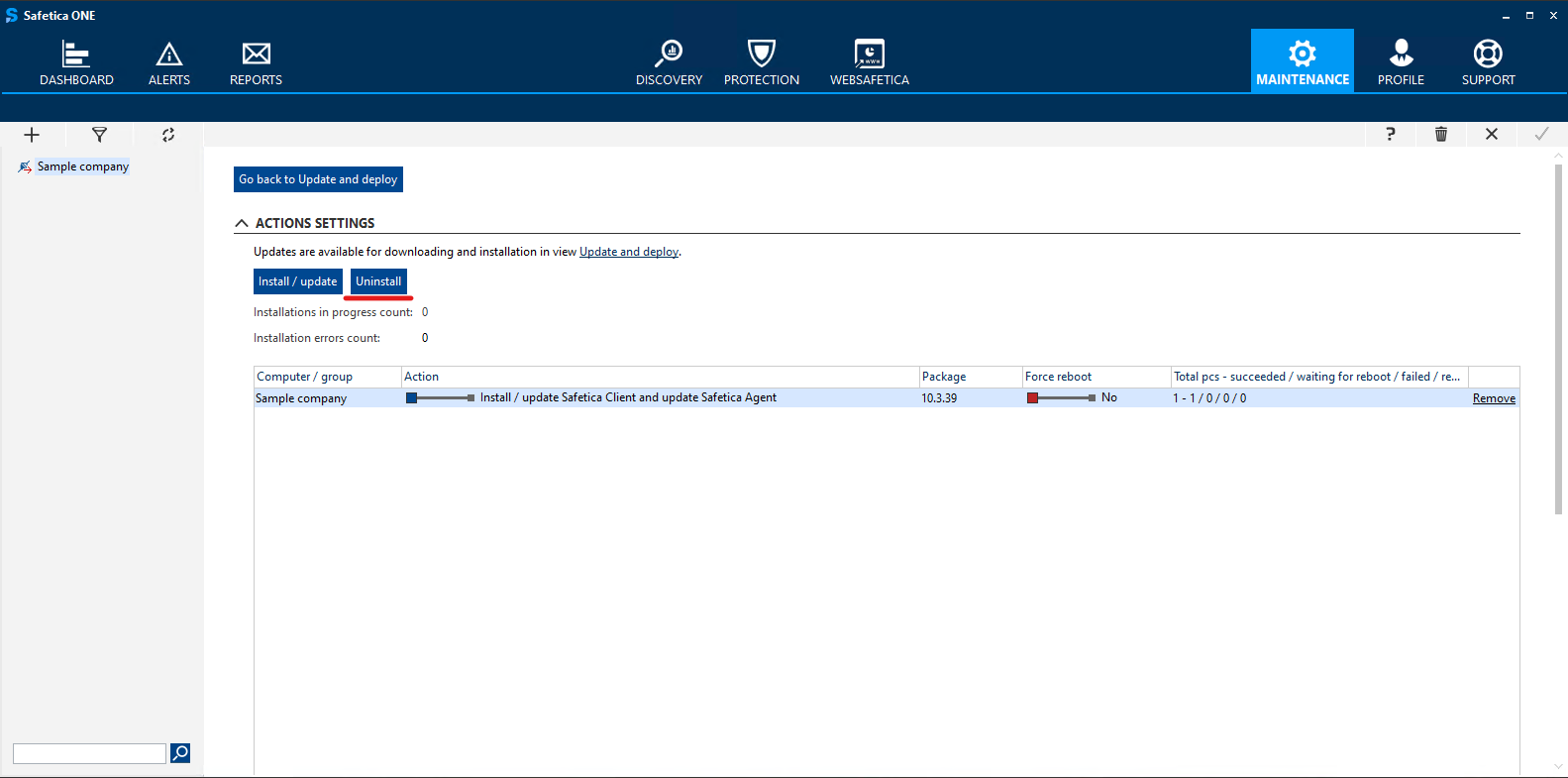
Task: Open the WebSafetica section
Action: 870,62
